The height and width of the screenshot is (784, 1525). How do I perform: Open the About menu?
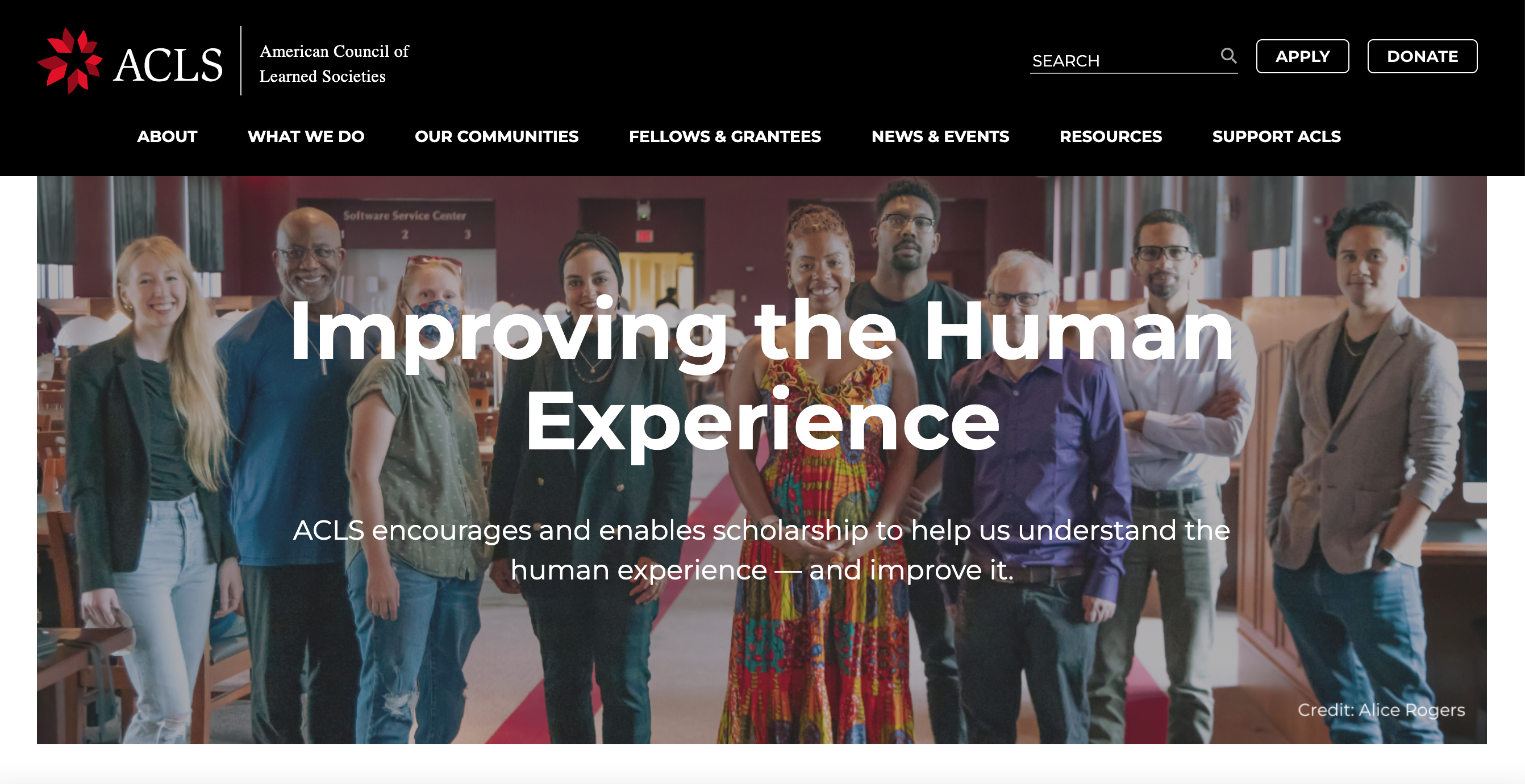click(x=167, y=136)
